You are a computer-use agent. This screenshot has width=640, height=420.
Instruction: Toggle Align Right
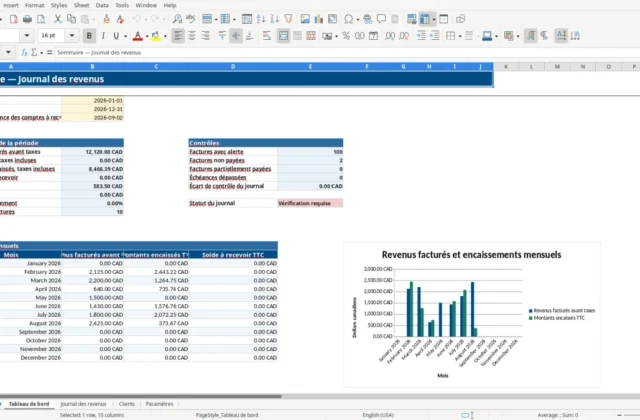pos(205,36)
